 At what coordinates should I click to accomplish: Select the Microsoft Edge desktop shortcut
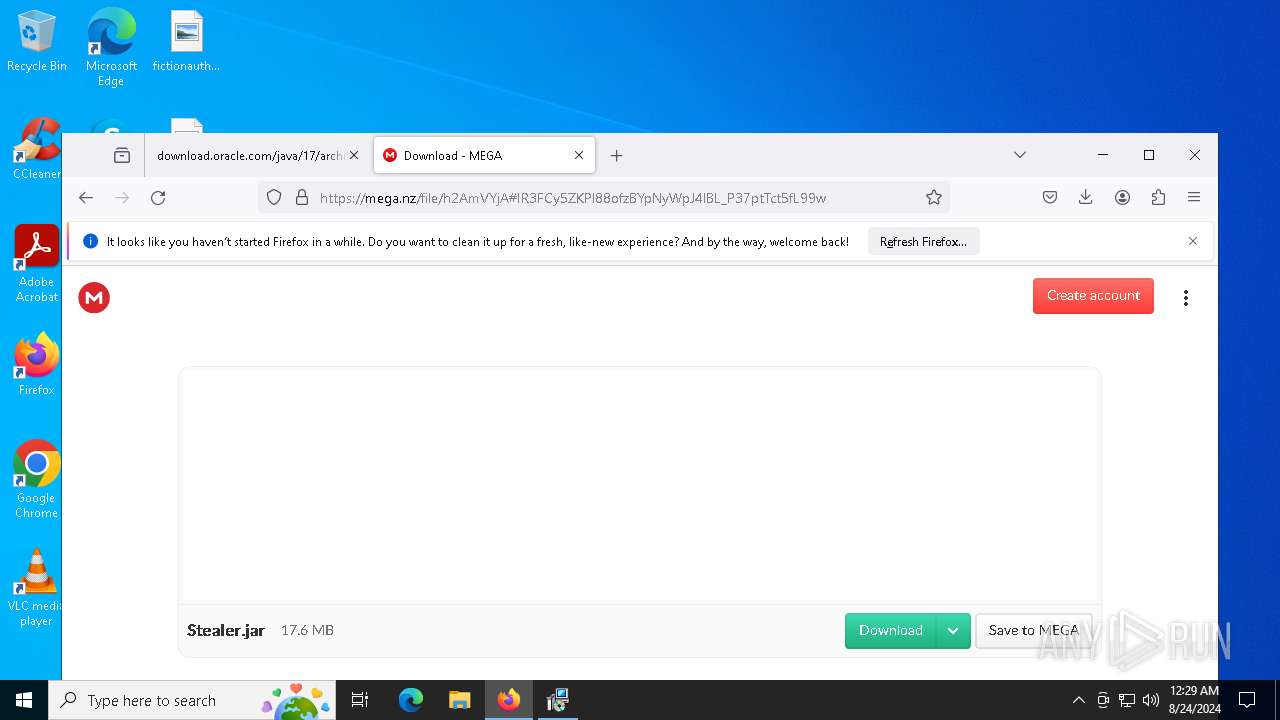pos(111,48)
